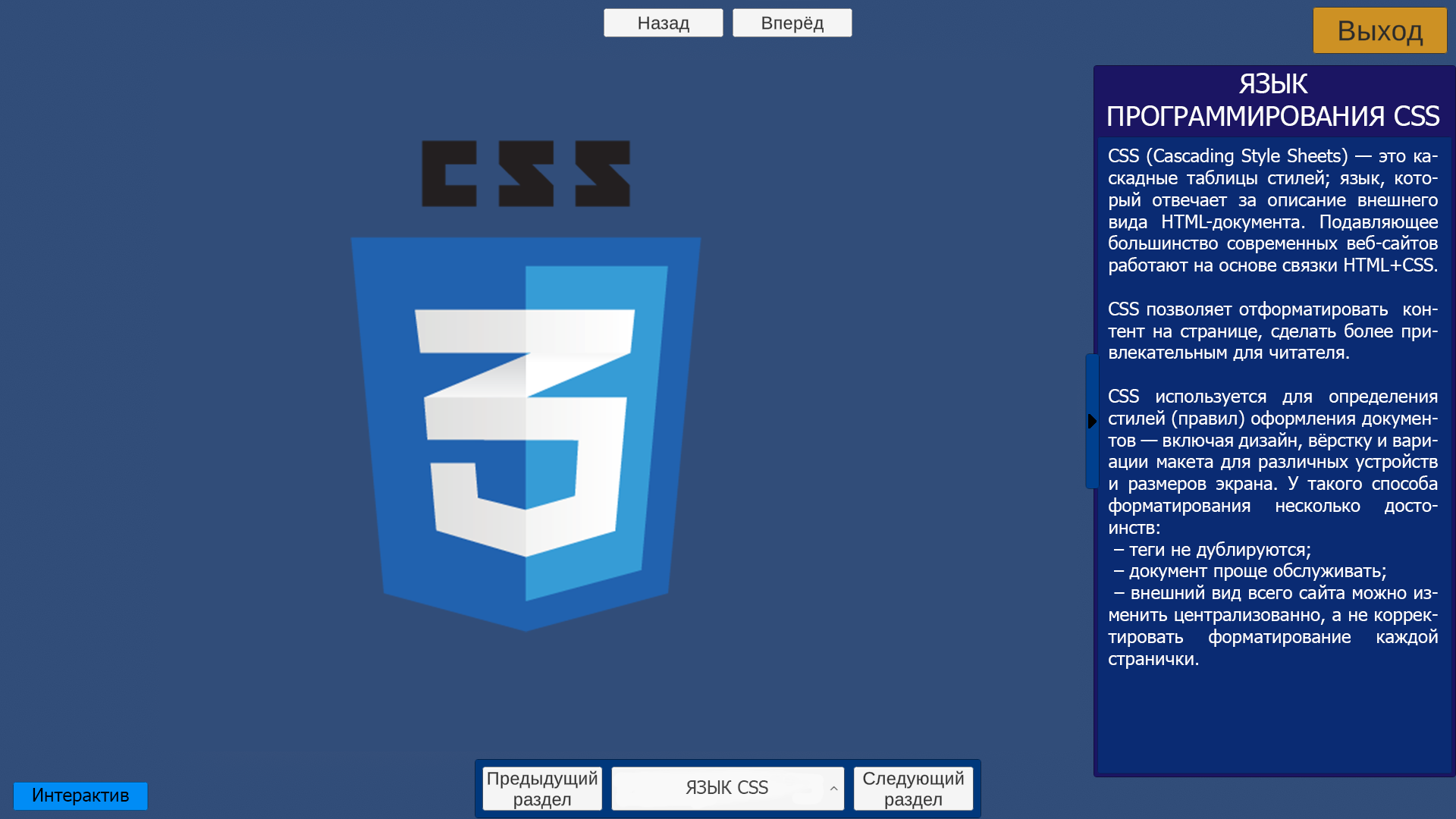Click the paragraph starting "CSS позволяет отформатировать"
1456x819 pixels.
pyautogui.click(x=1272, y=331)
